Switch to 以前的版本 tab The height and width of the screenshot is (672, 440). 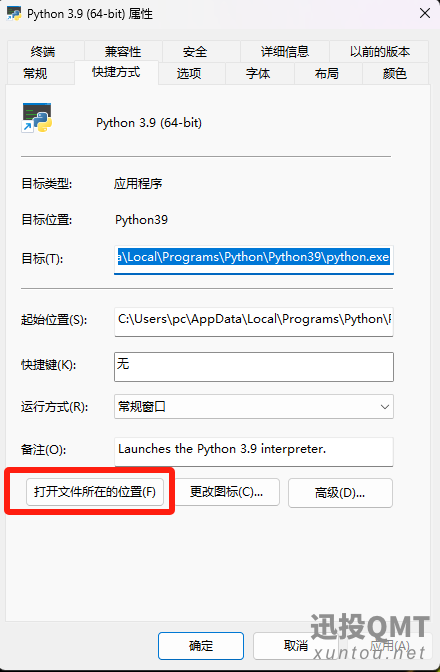380,52
